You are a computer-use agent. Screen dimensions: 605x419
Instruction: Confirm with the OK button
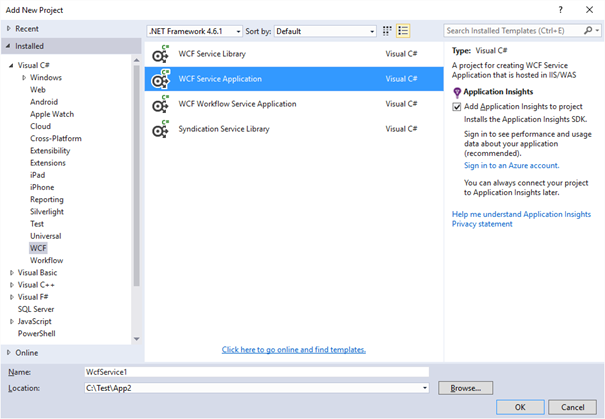pos(520,407)
